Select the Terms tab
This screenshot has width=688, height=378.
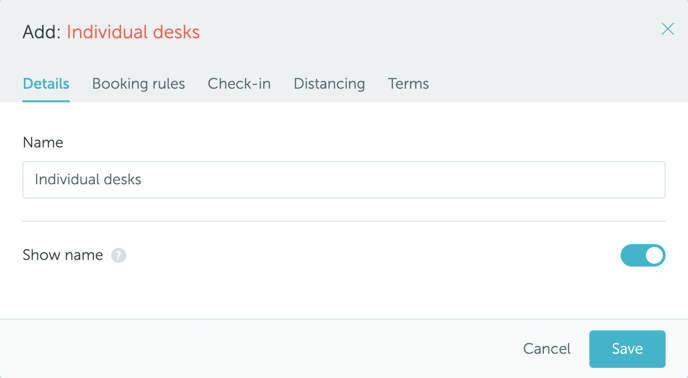click(x=408, y=83)
